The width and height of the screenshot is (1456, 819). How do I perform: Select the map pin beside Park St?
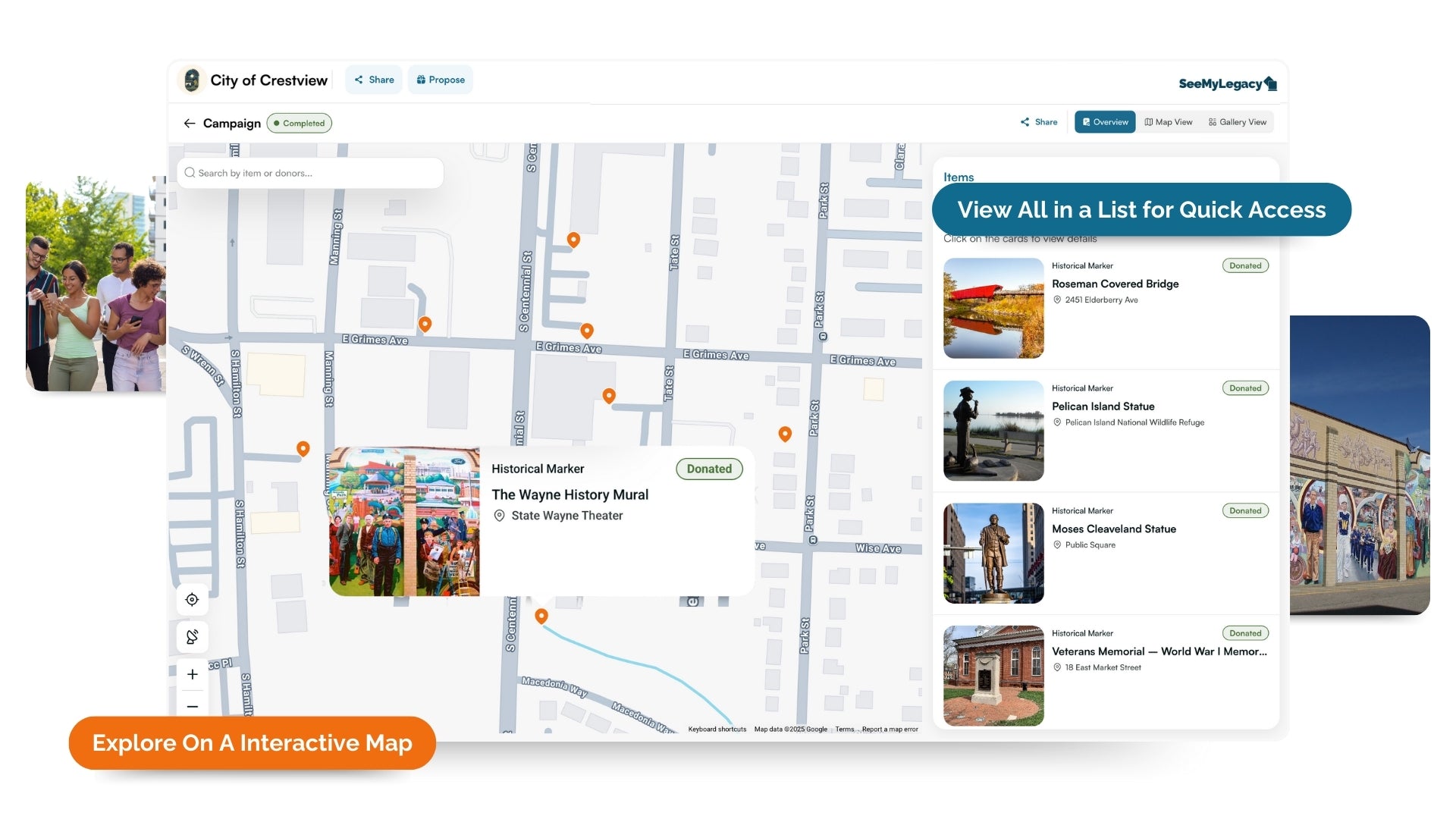coord(785,434)
